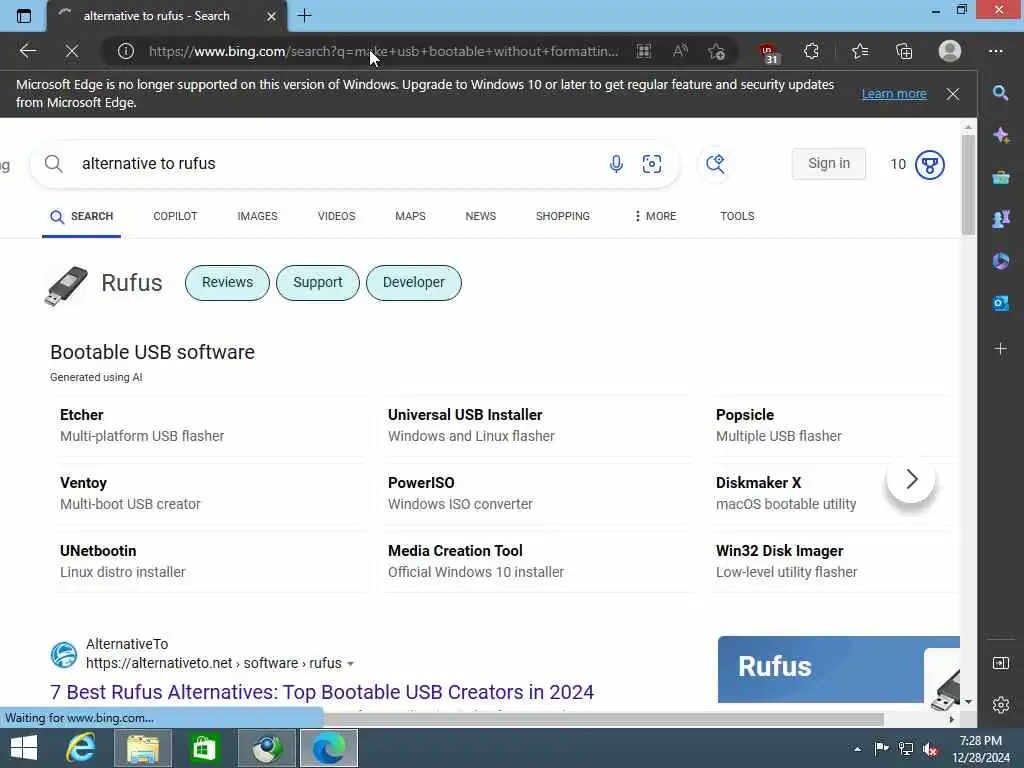Show next bootable USB software suggestions
1024x768 pixels.
(x=911, y=479)
